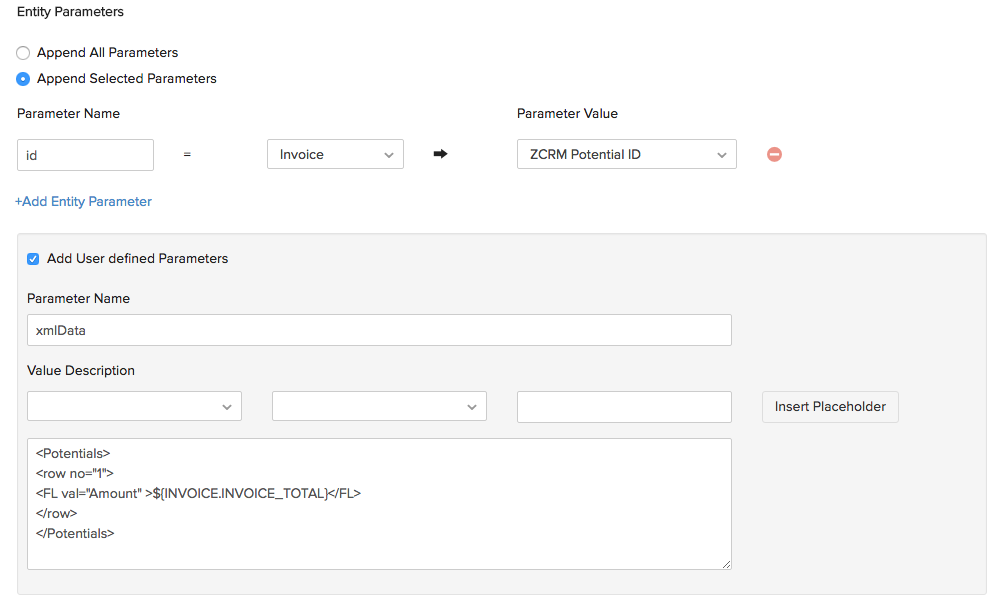This screenshot has height=596, width=1006.
Task: Open the ZCRM Potential ID value dropdown
Action: pyautogui.click(x=626, y=154)
